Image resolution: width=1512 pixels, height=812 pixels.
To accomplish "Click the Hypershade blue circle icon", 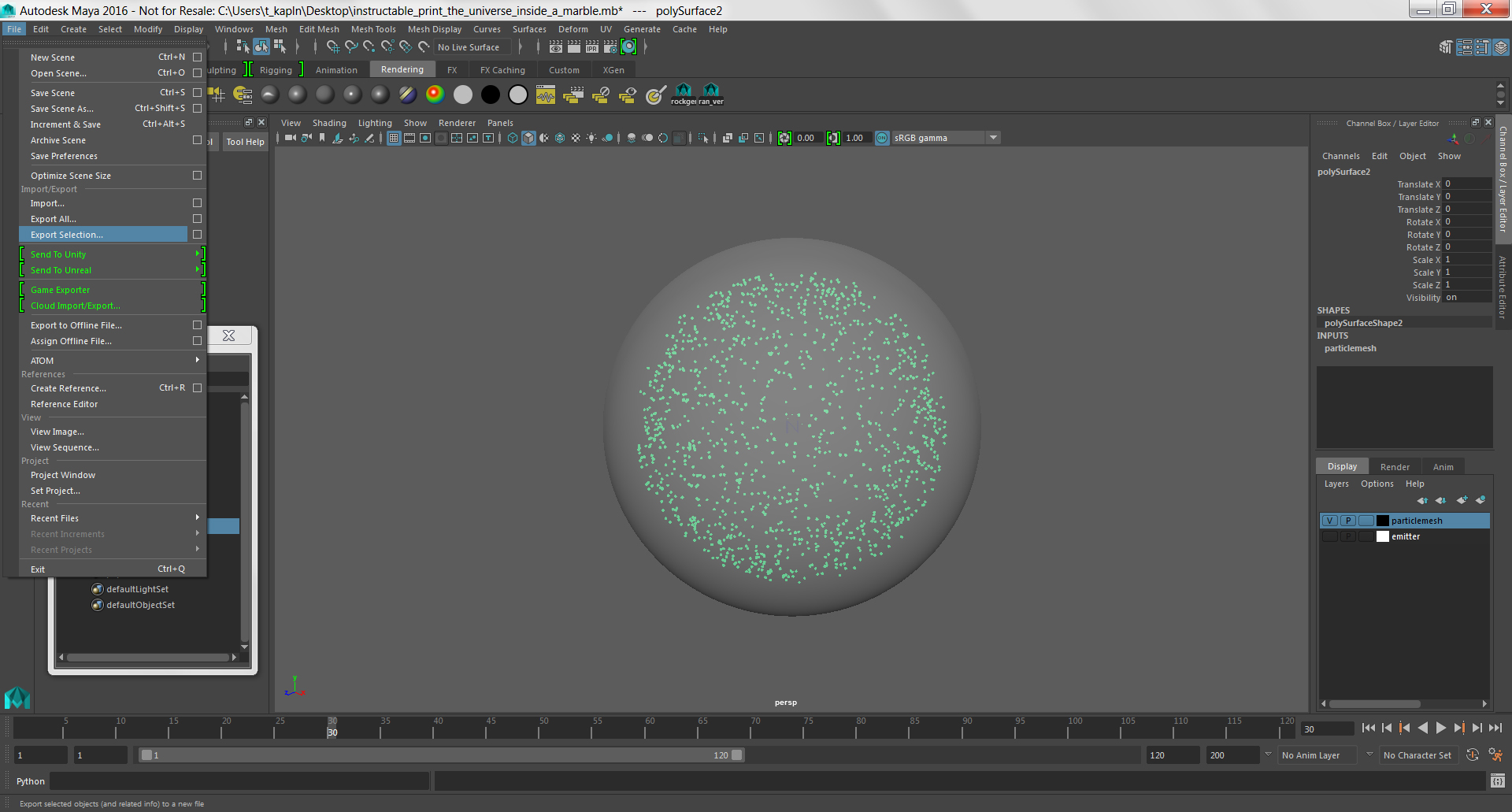I will pyautogui.click(x=628, y=47).
